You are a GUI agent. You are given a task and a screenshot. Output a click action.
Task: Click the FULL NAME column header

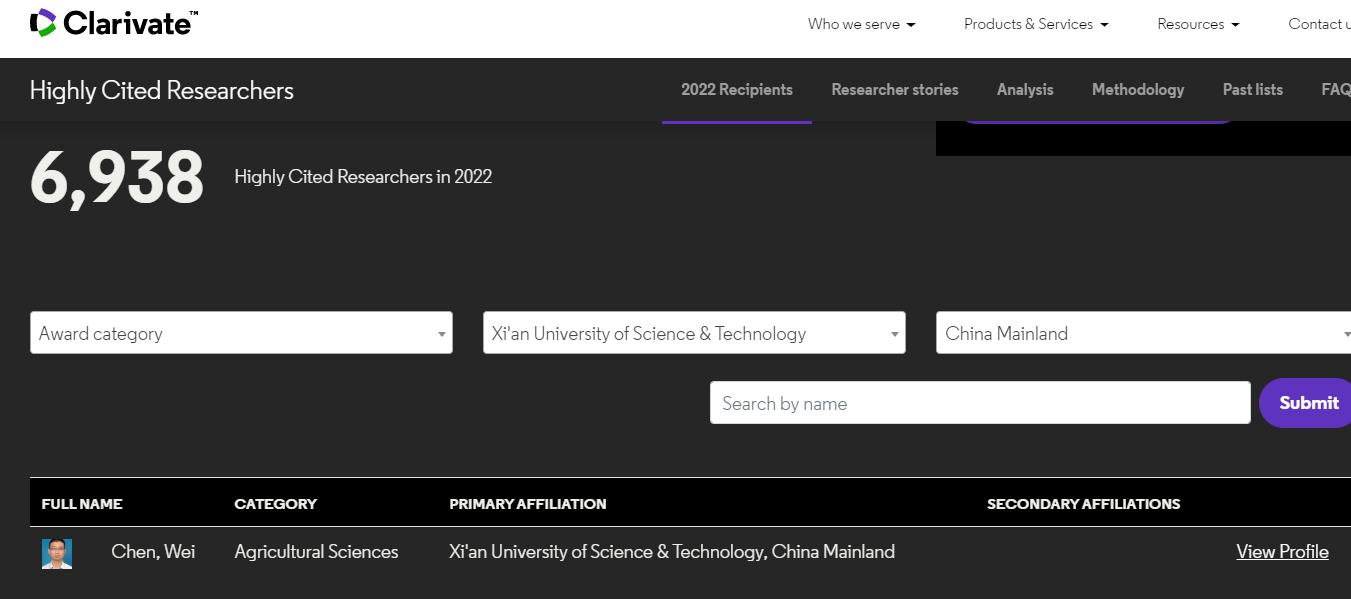tap(82, 504)
